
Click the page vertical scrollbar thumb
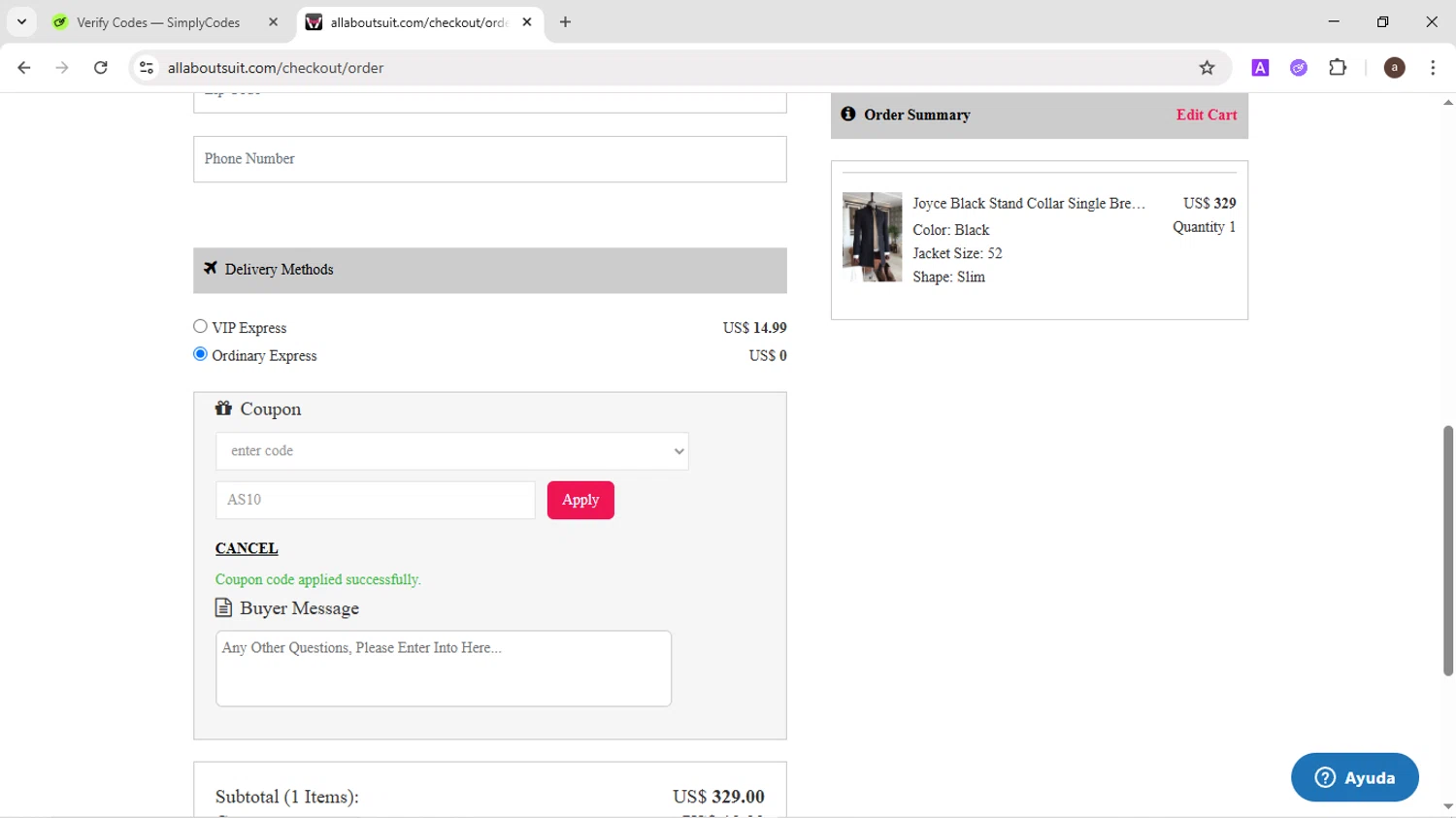pos(1448,550)
